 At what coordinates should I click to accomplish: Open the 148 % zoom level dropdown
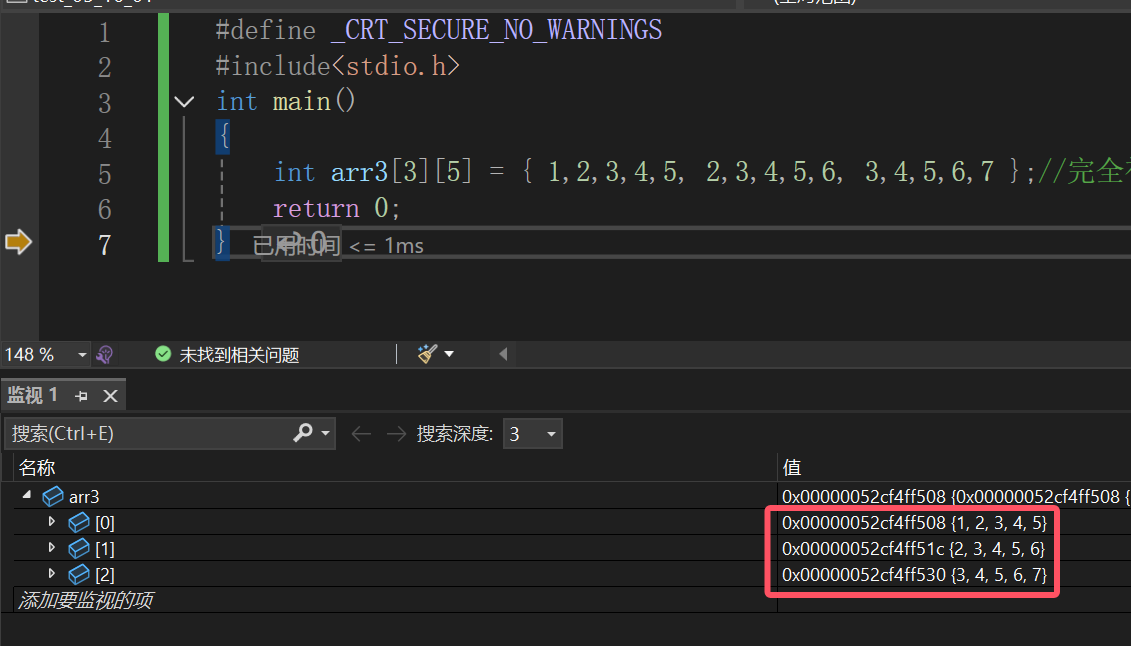[82, 355]
